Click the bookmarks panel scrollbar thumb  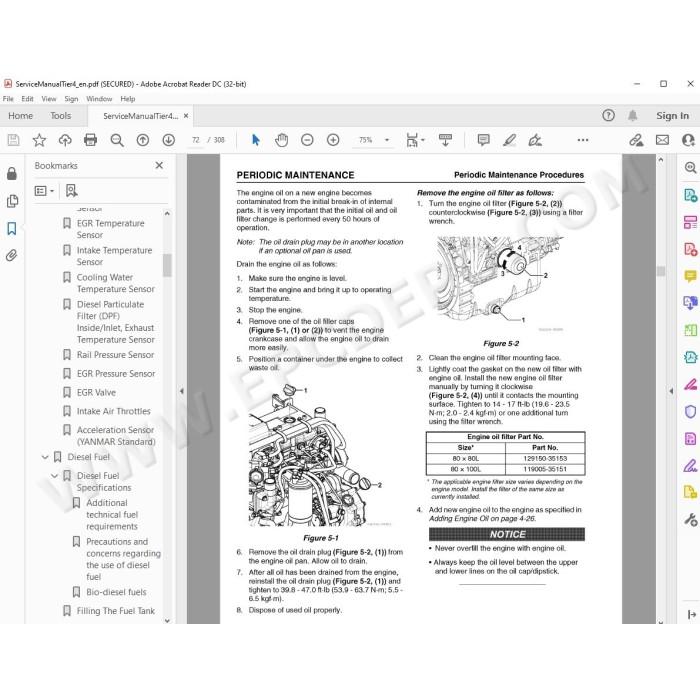click(x=167, y=265)
